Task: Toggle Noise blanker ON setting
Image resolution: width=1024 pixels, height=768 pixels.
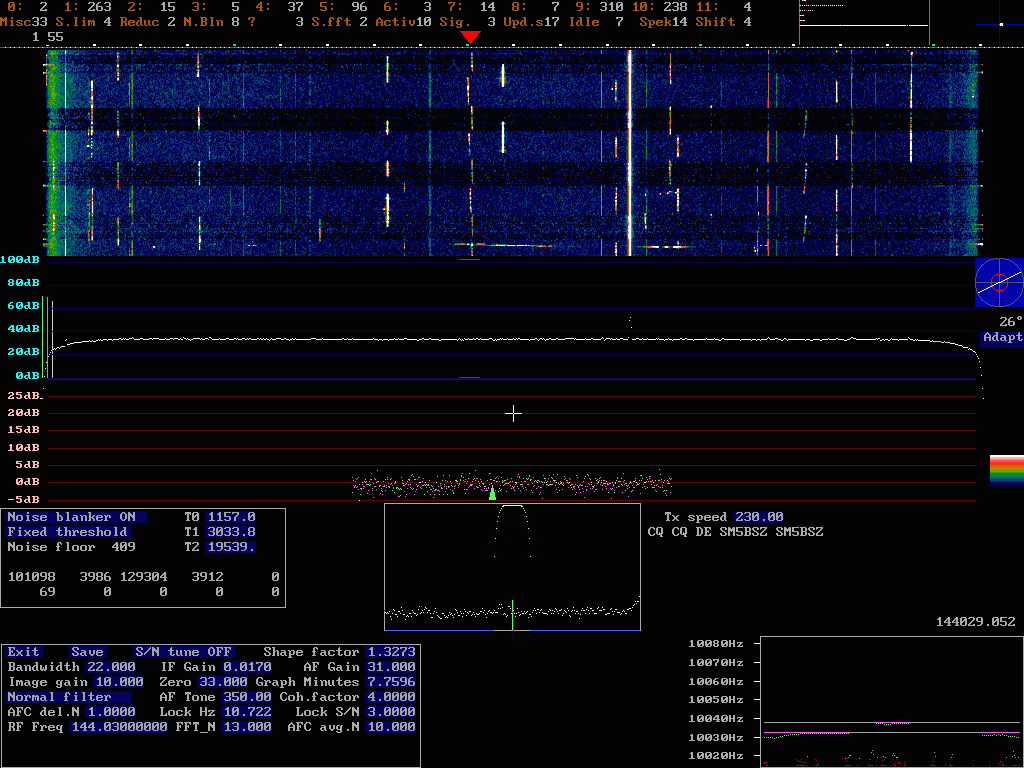Action: pos(76,517)
